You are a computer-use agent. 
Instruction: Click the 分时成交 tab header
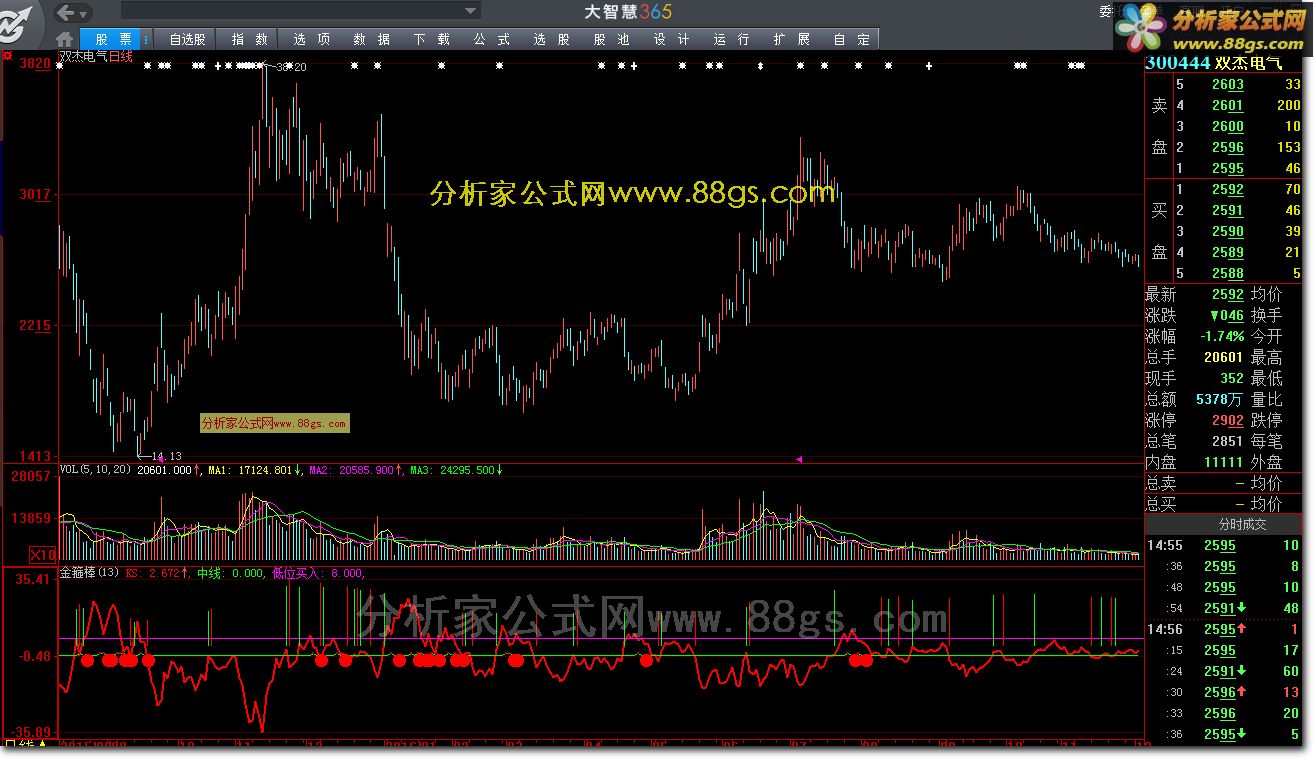click(1242, 524)
